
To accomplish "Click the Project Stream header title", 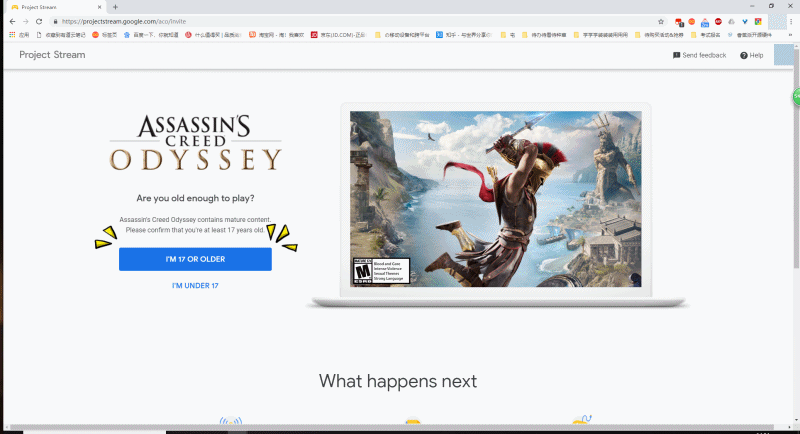I will [52, 55].
